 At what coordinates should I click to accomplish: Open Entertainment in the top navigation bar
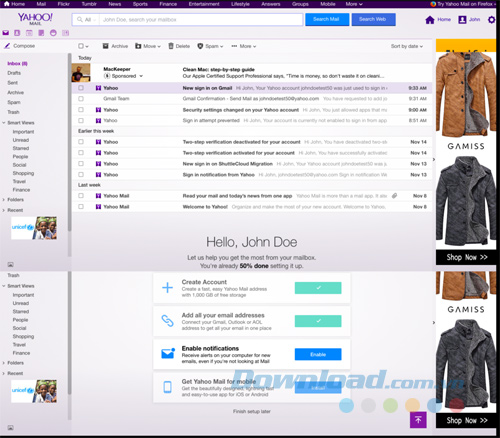(x=204, y=4)
